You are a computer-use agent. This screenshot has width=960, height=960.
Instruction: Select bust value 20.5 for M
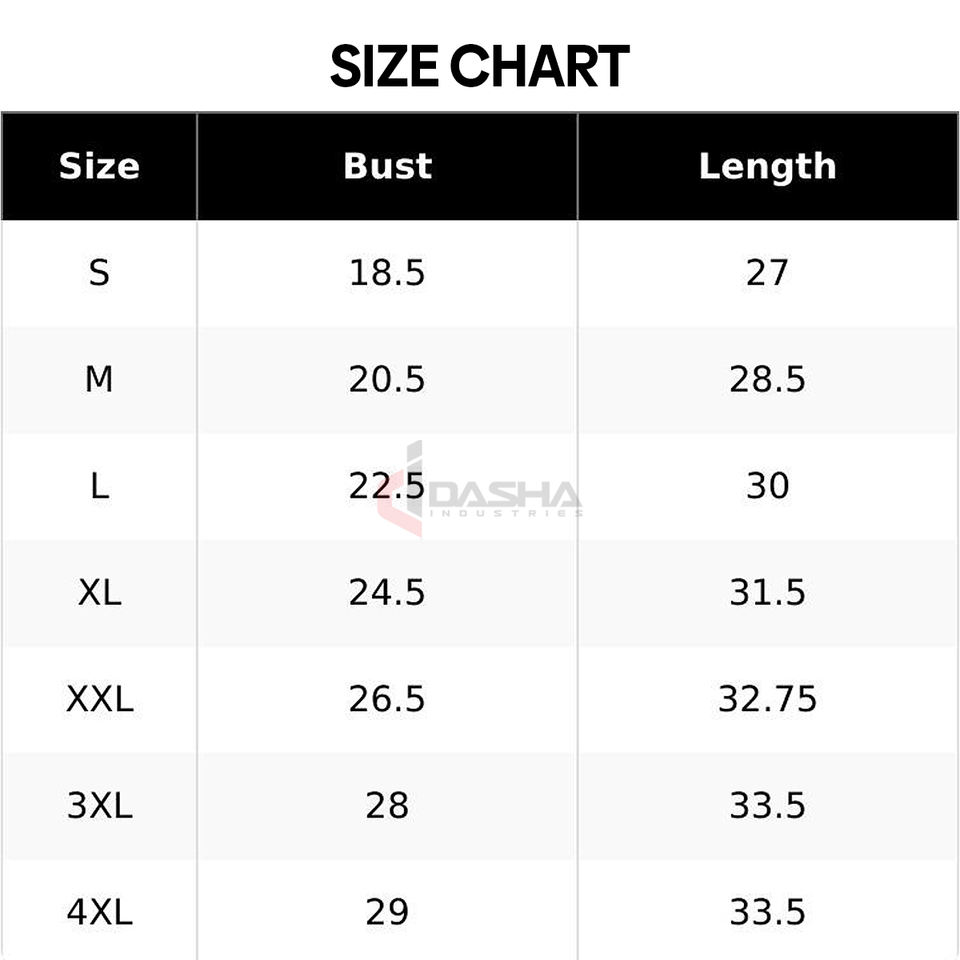click(x=387, y=380)
